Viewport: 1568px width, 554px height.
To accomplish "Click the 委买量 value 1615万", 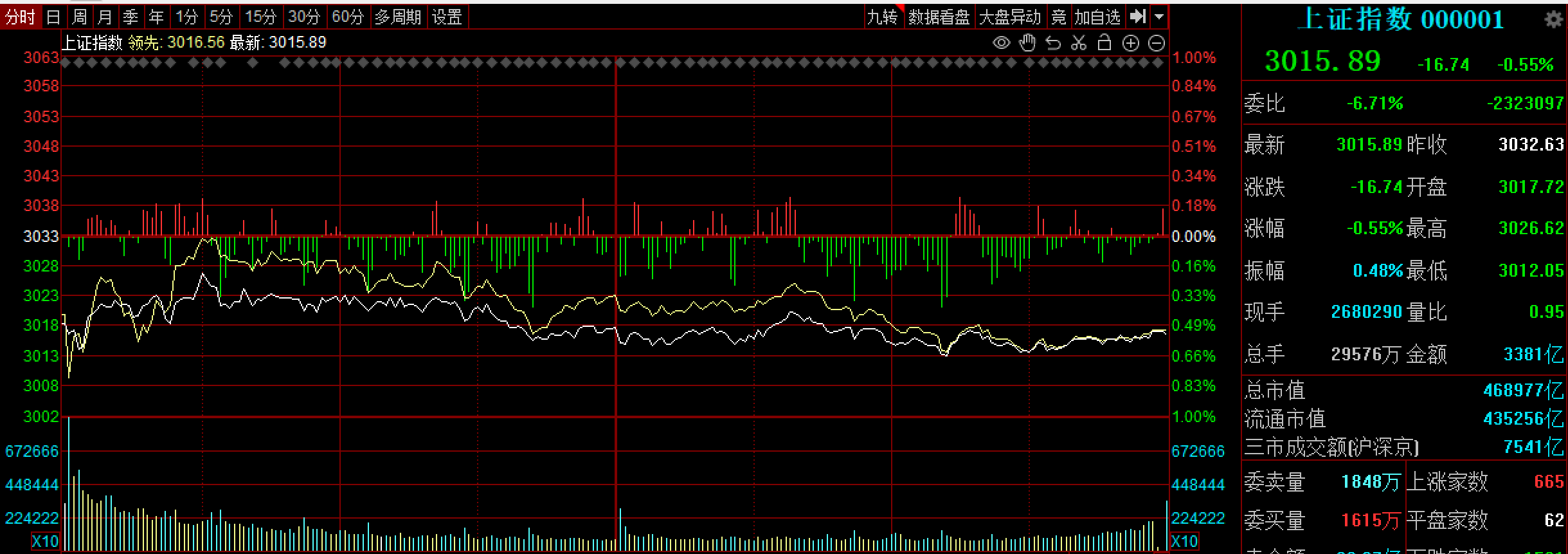I will tap(1371, 519).
